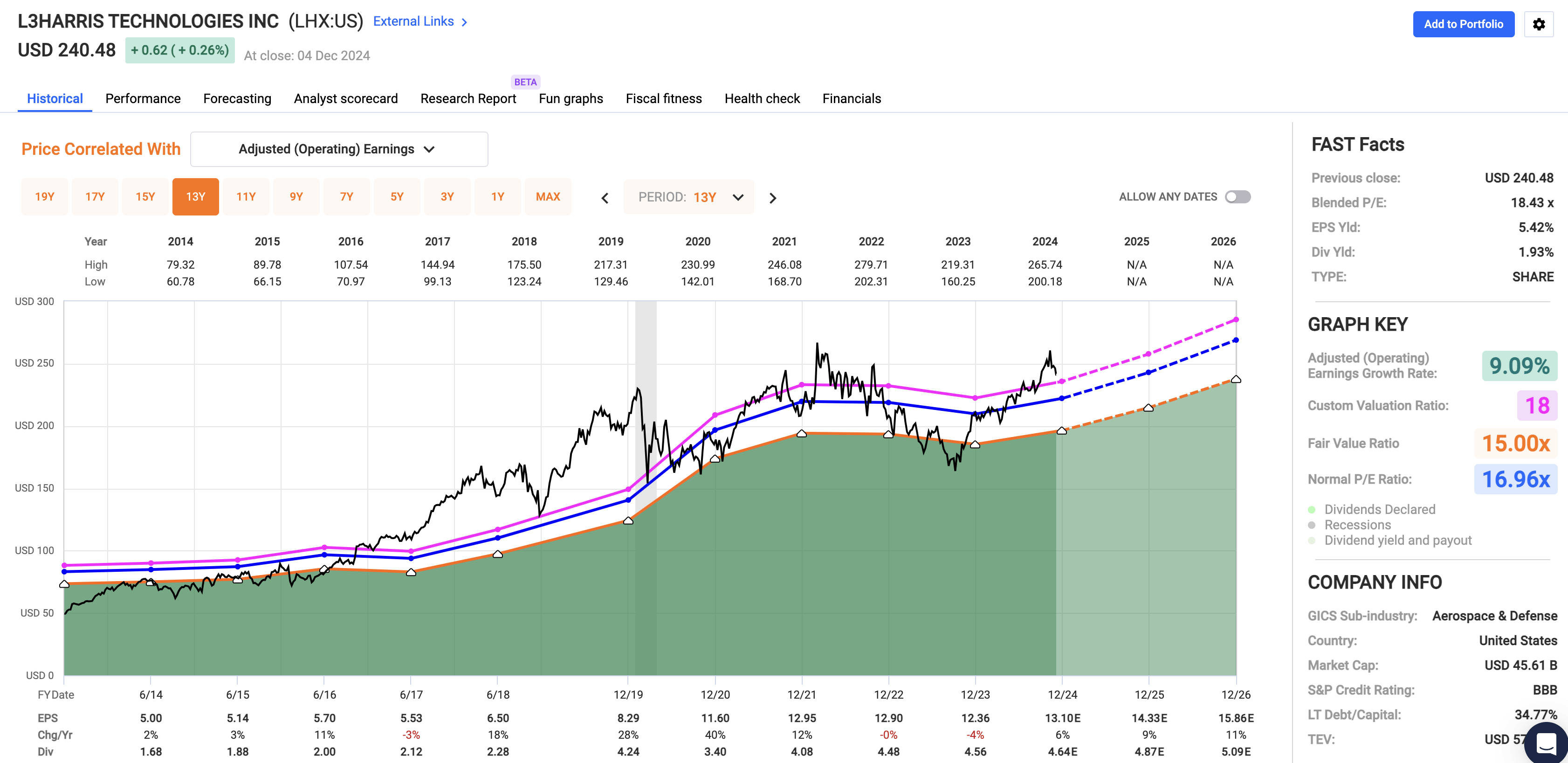Open the Fun graphs tab
Image resolution: width=1568 pixels, height=763 pixels.
(x=571, y=98)
